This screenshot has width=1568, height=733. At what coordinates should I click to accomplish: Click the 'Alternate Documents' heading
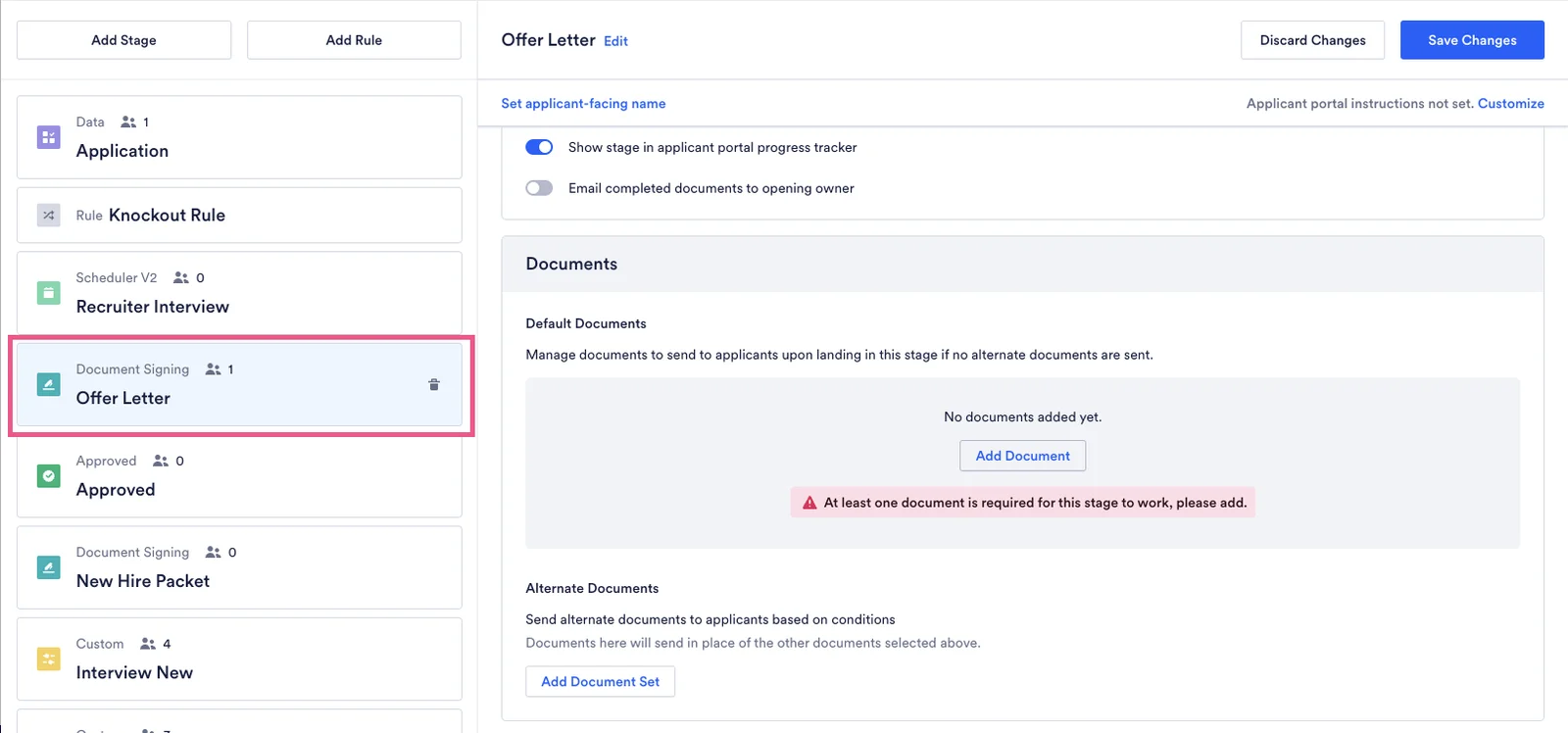[592, 588]
